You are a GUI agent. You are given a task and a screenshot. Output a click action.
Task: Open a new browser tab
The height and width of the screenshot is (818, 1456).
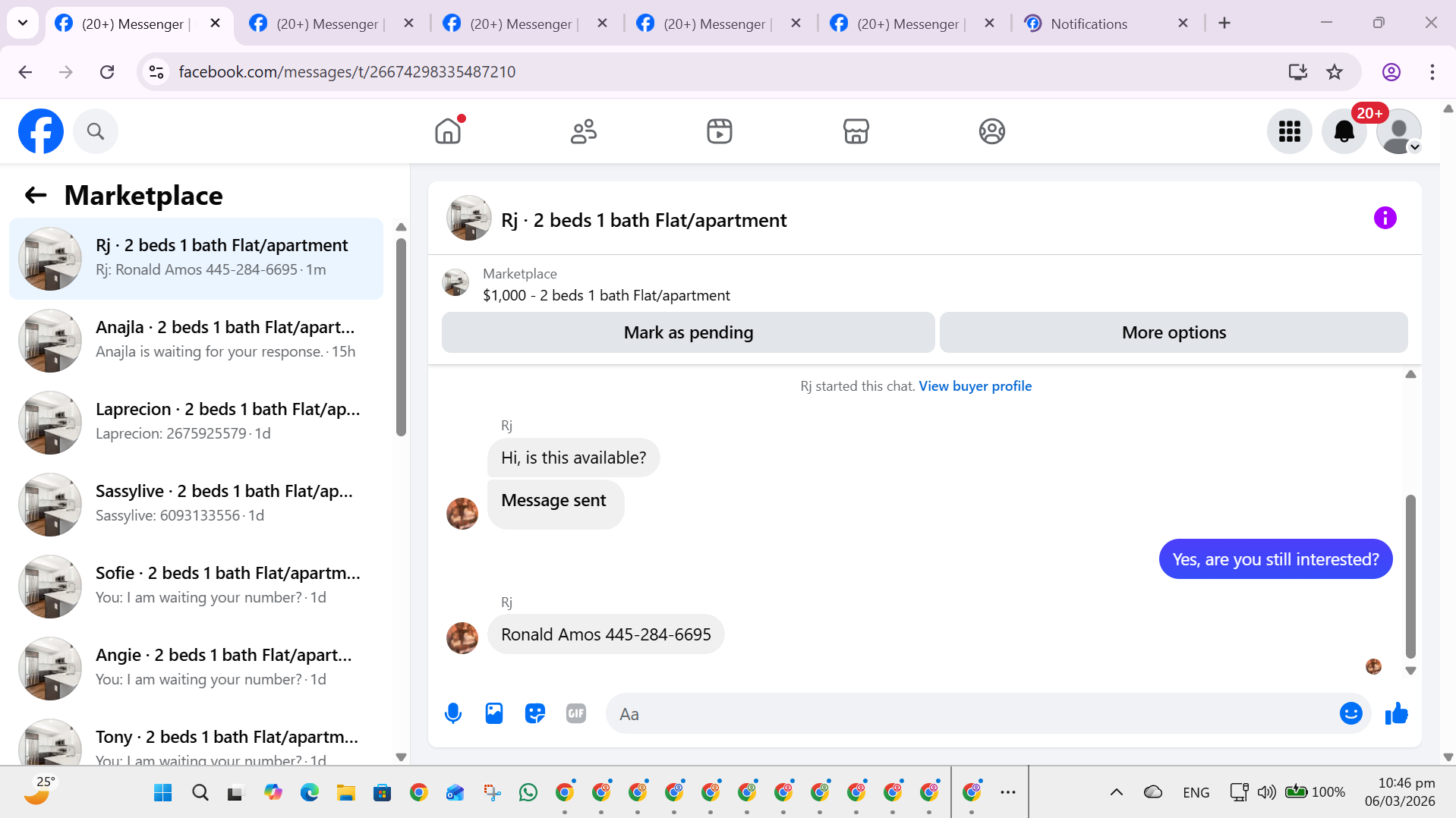[x=1224, y=24]
